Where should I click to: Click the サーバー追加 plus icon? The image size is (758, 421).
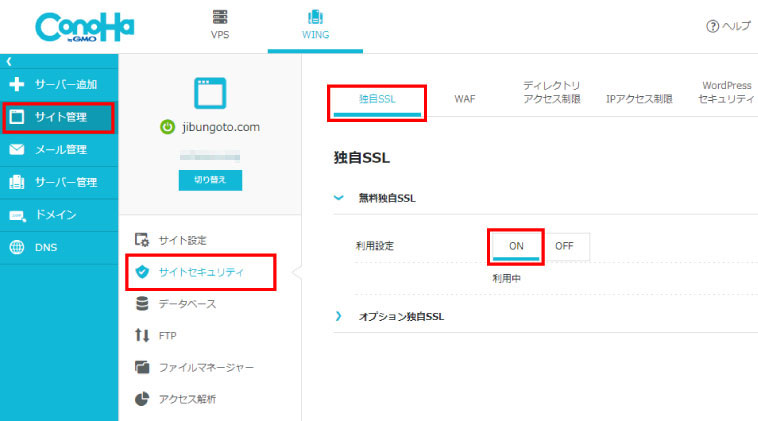coord(16,85)
